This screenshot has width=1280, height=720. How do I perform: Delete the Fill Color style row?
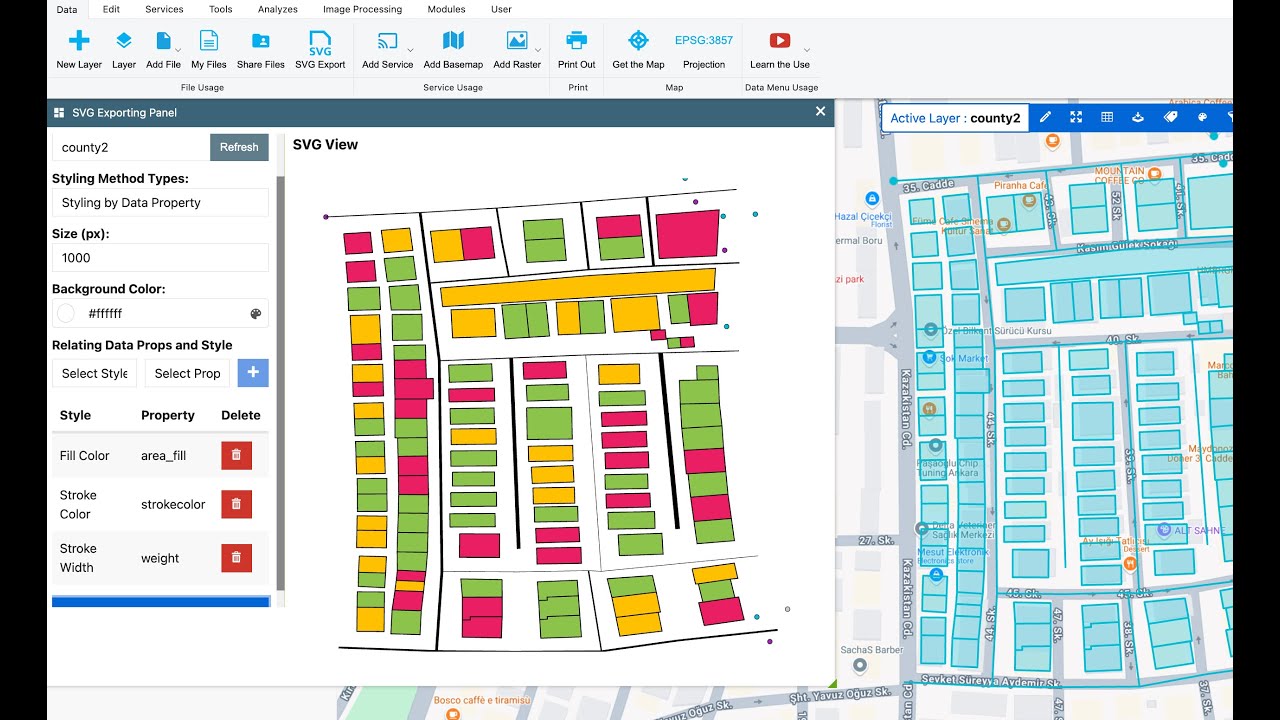[236, 455]
